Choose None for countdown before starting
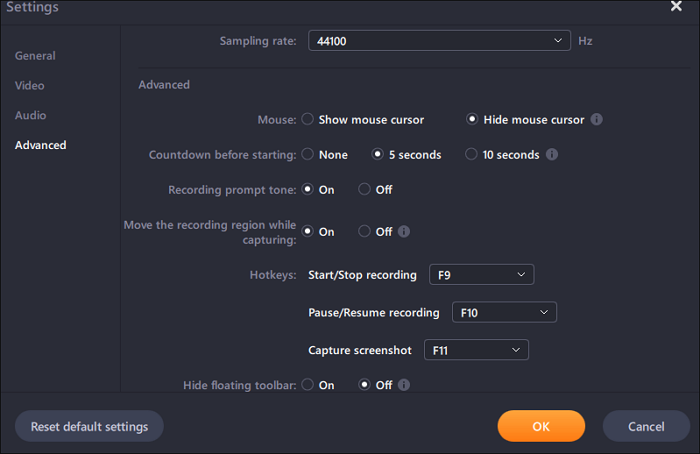 (308, 155)
